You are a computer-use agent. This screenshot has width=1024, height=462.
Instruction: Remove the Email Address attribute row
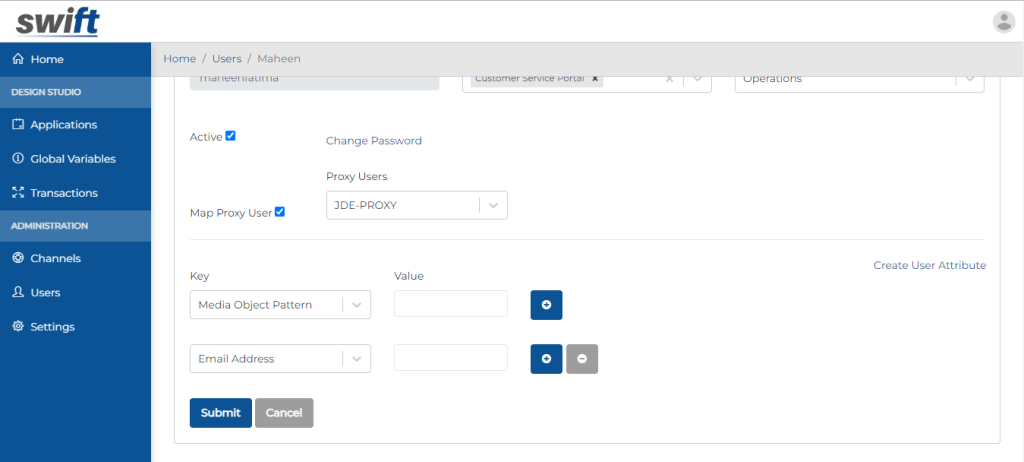582,359
